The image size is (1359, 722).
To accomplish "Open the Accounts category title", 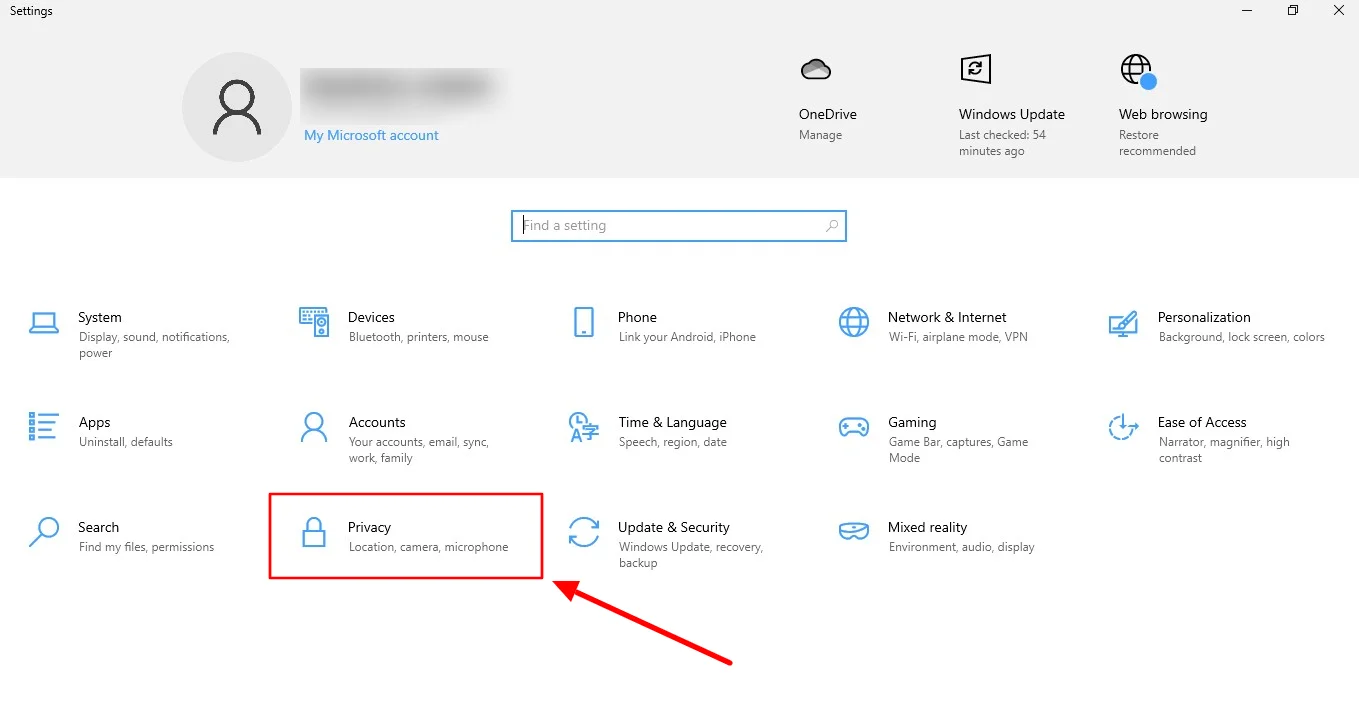I will 377,422.
